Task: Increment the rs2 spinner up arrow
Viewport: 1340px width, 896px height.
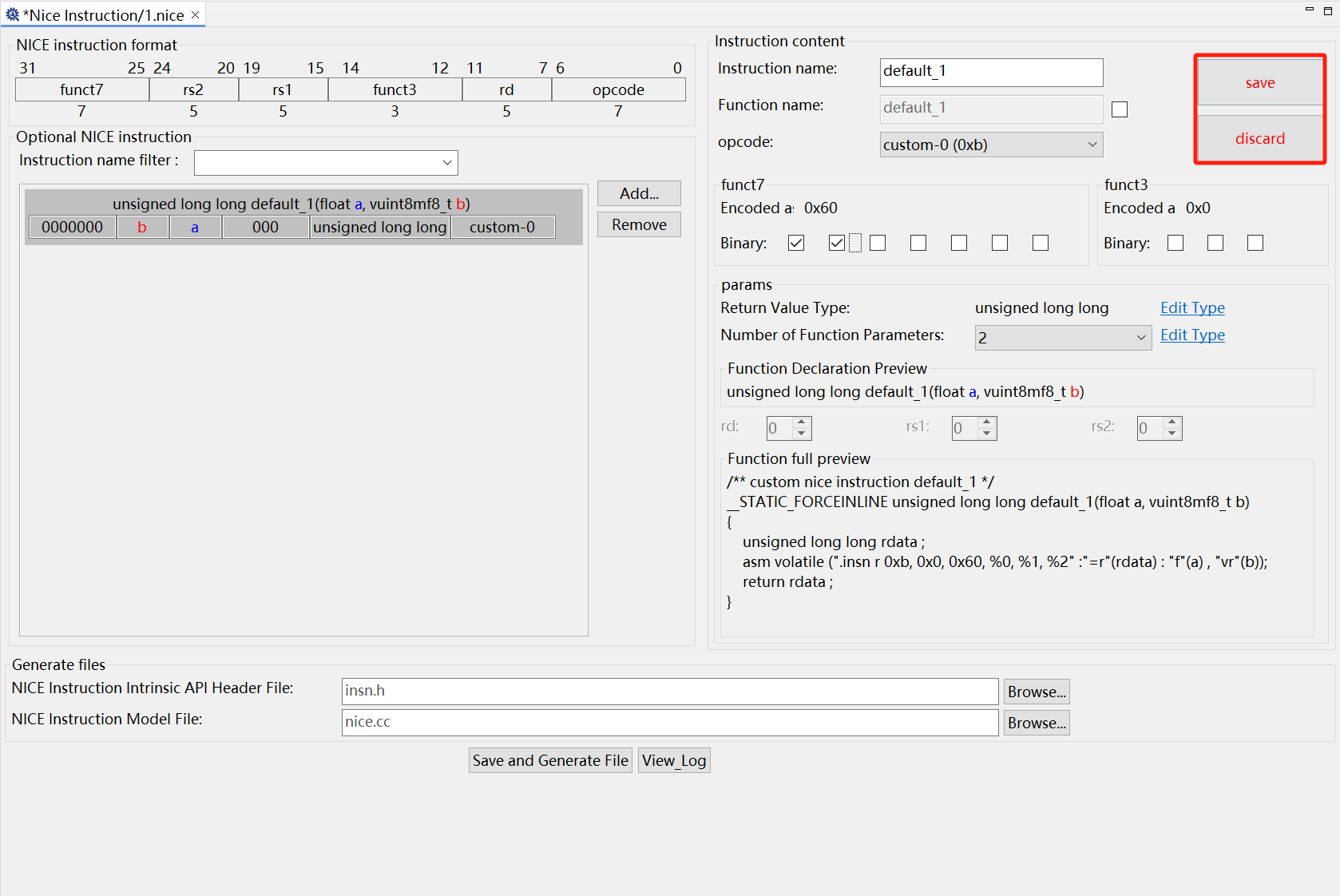Action: point(1172,422)
